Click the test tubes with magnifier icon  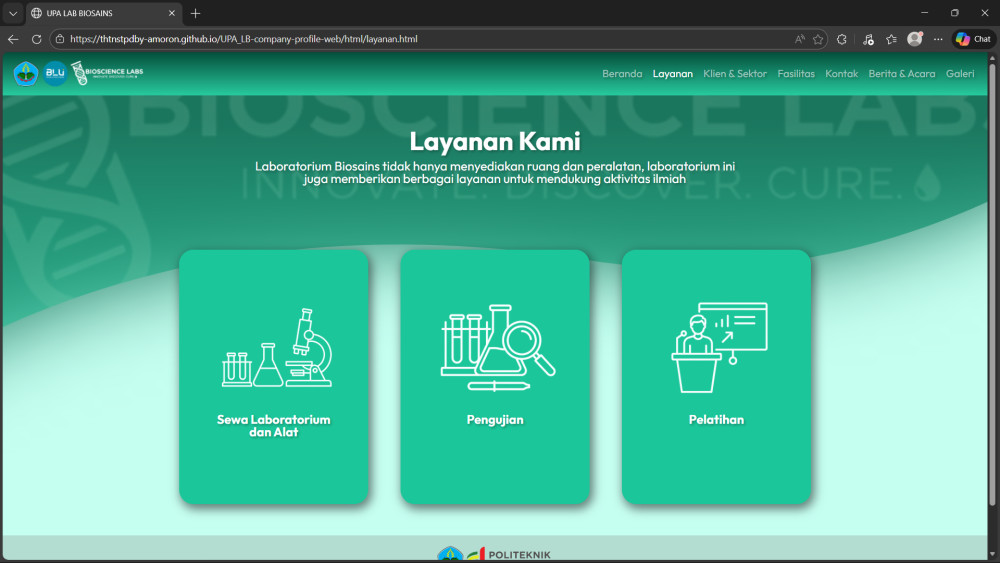pos(497,348)
